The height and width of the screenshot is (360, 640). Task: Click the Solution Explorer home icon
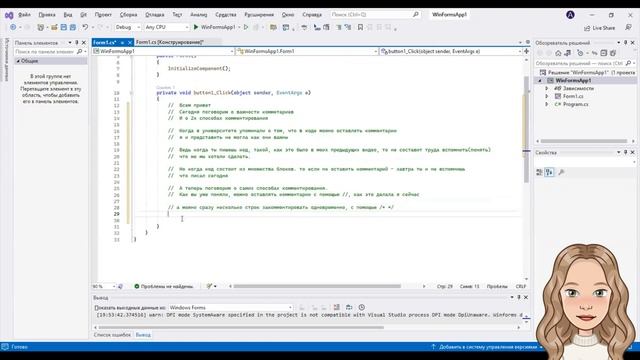(558, 53)
